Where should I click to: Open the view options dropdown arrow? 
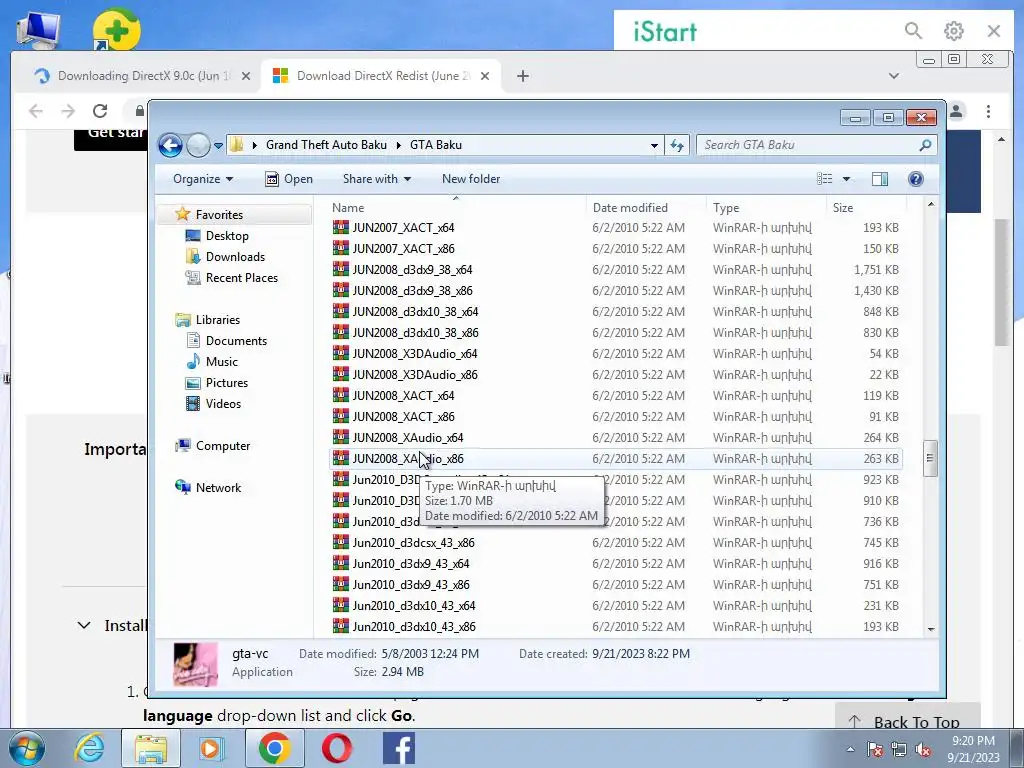click(x=846, y=179)
